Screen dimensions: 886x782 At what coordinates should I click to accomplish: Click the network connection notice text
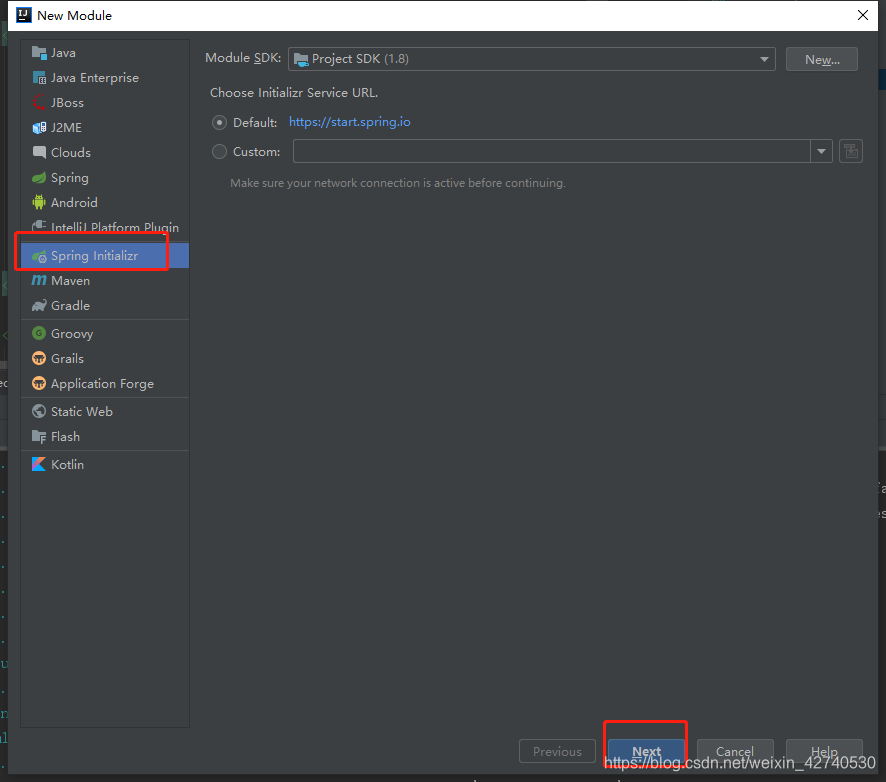pyautogui.click(x=398, y=183)
